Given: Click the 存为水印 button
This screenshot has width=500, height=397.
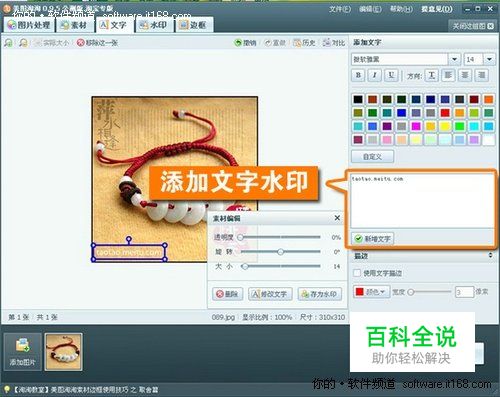Looking at the screenshot, I should [x=320, y=294].
